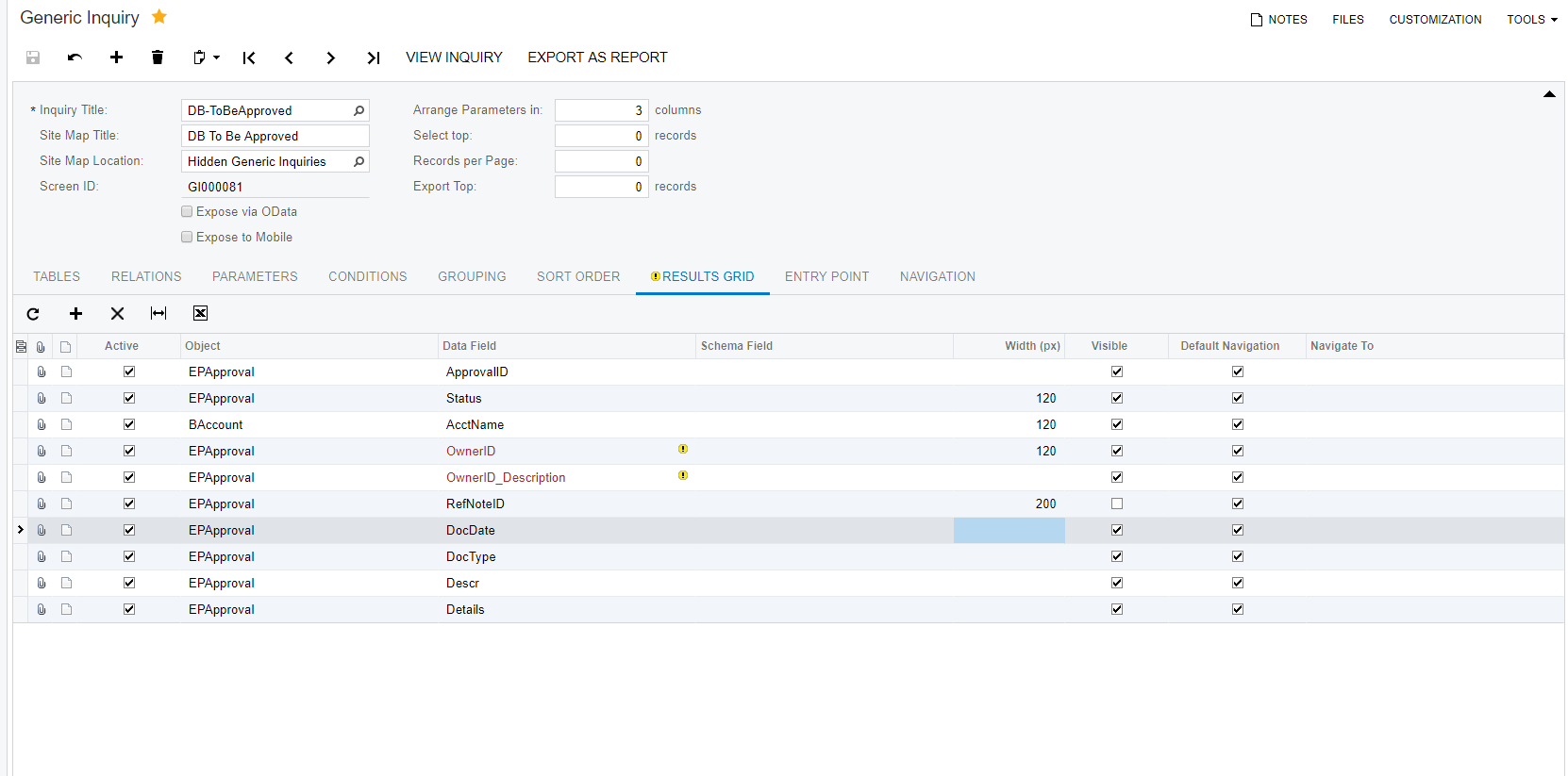The height and width of the screenshot is (776, 1568).
Task: Click the undo/cancel icon in the top toolbar
Action: pos(75,58)
